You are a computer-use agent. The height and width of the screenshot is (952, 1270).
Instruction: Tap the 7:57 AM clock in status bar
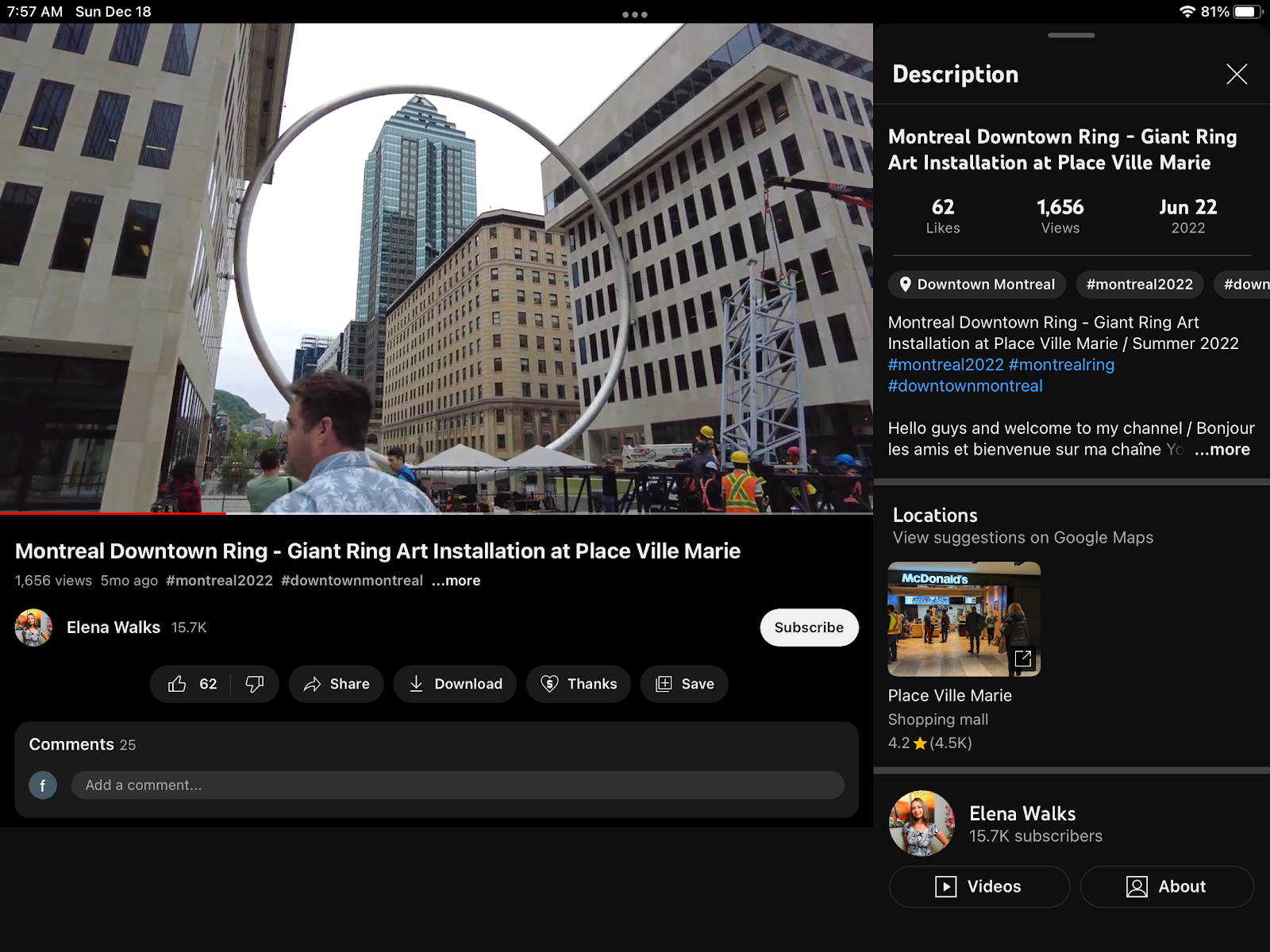(35, 12)
